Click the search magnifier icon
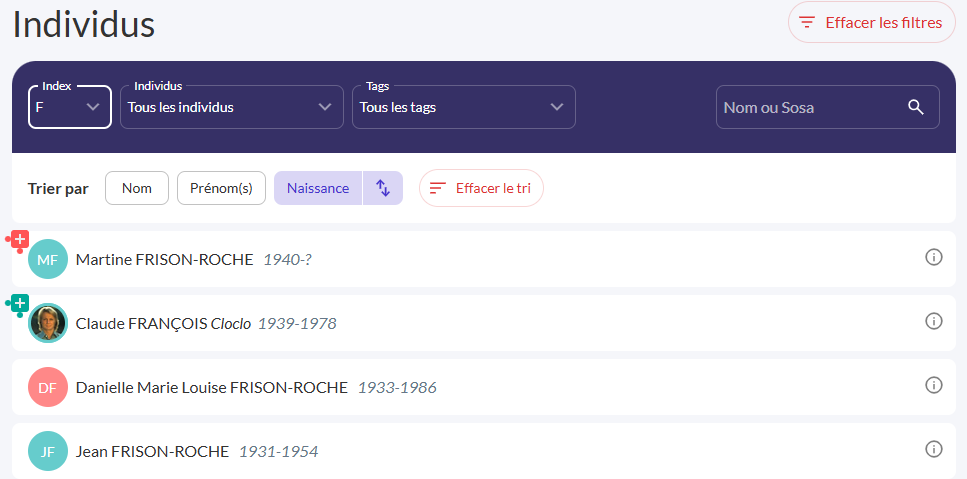Image resolution: width=967 pixels, height=479 pixels. [x=915, y=107]
